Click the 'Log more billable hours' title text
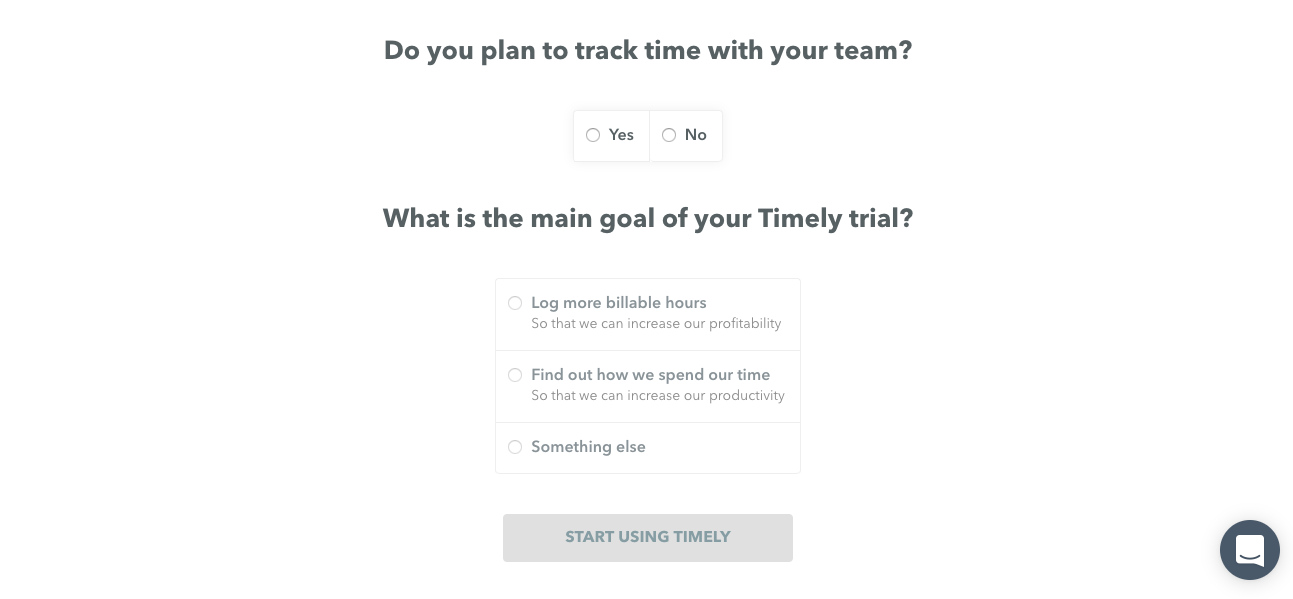This screenshot has height=599, width=1293. pos(619,303)
